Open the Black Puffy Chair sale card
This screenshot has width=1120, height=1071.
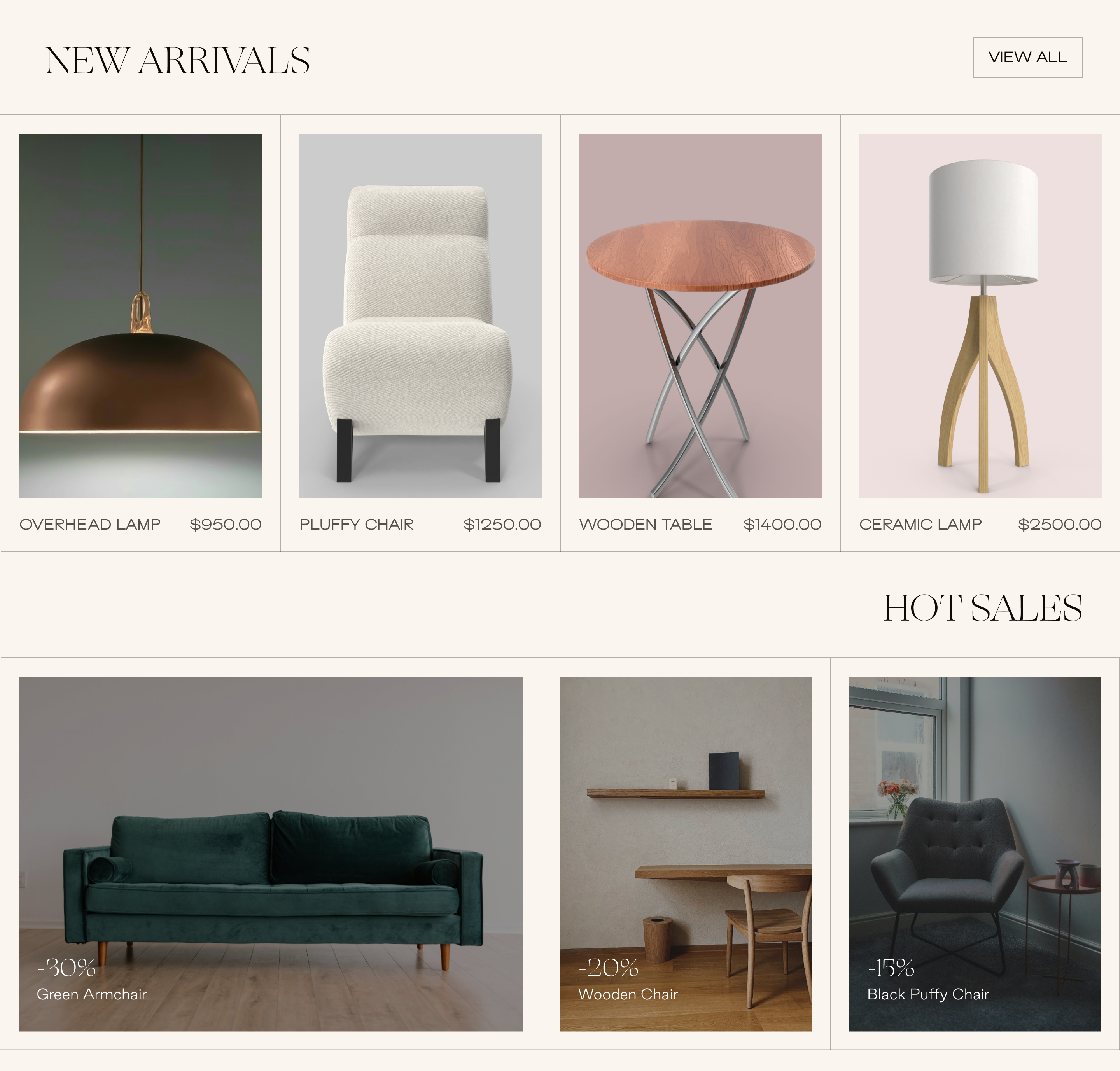point(975,854)
